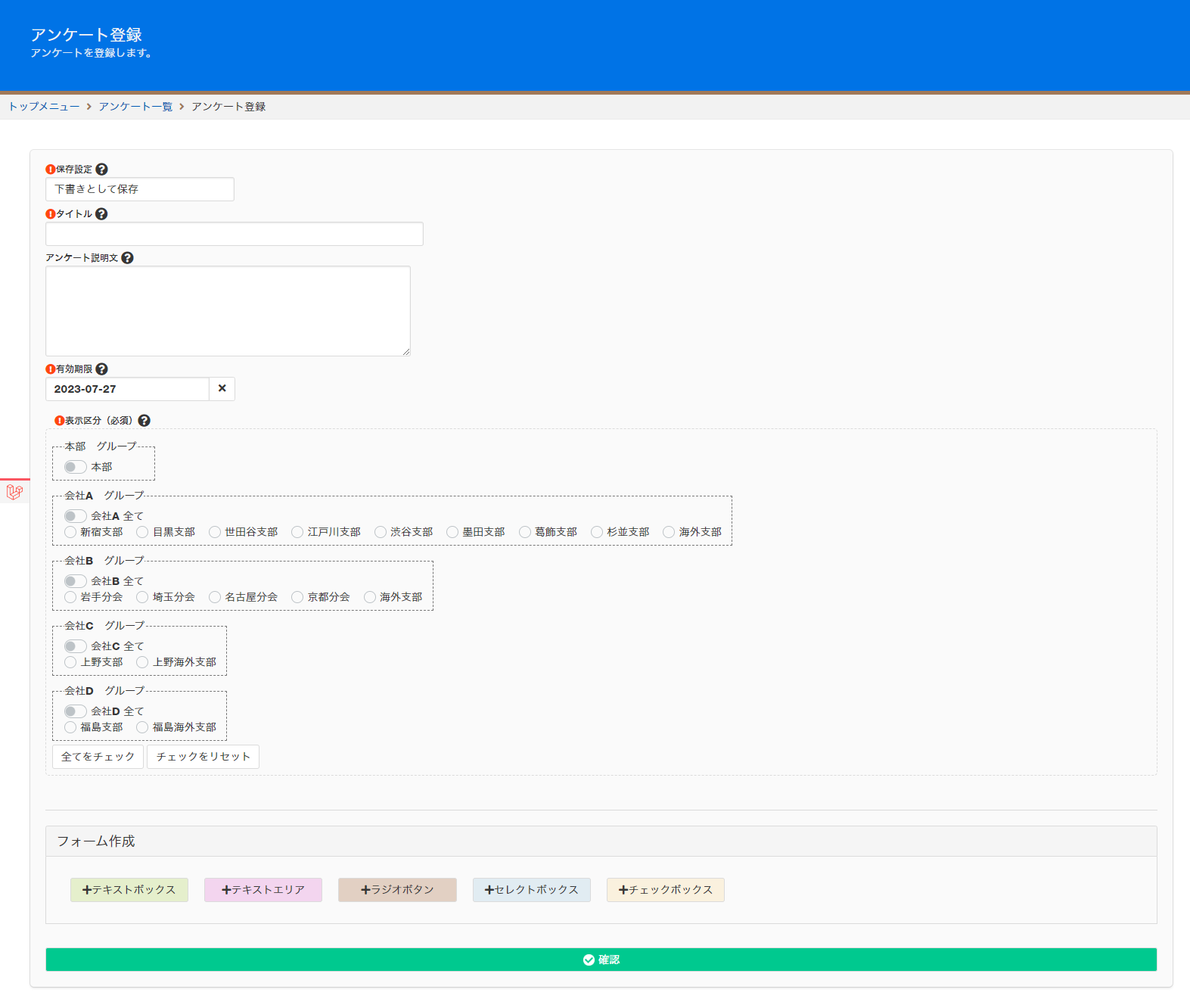Select 京都分会 option
This screenshot has width=1190, height=1008.
[297, 597]
